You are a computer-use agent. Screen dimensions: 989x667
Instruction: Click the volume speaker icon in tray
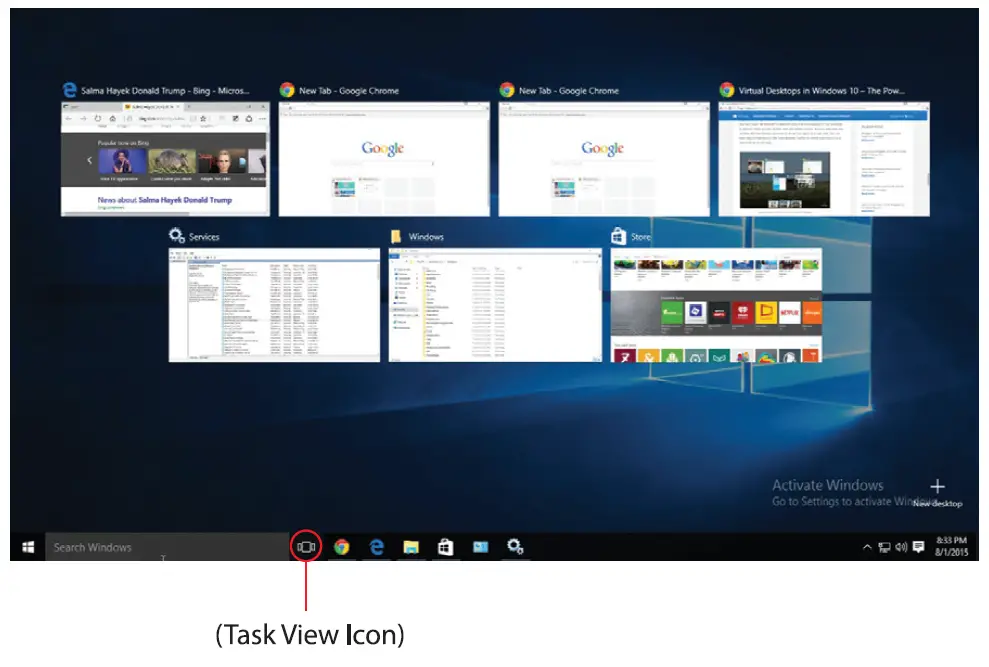tap(901, 547)
